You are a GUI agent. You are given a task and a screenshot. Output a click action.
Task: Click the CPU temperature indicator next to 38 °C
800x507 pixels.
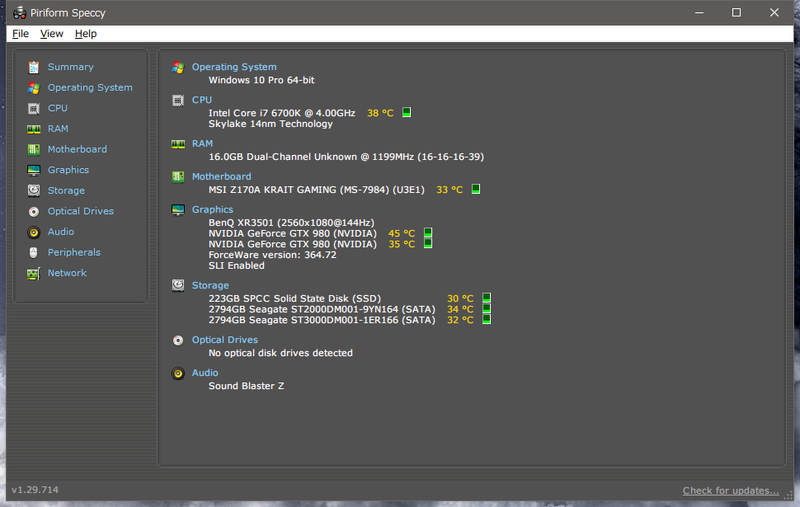[x=407, y=112]
